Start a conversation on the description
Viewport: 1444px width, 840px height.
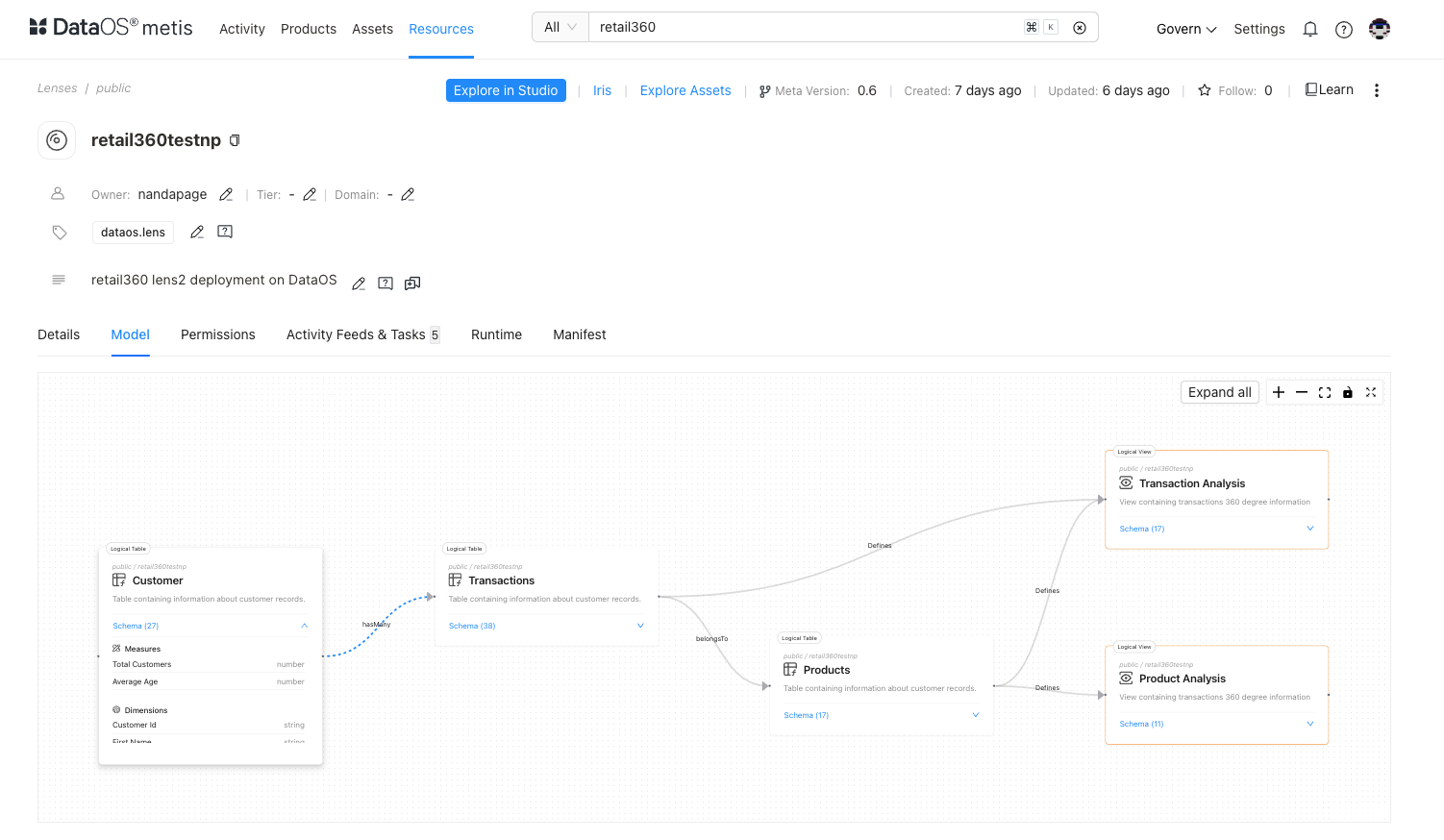(412, 284)
